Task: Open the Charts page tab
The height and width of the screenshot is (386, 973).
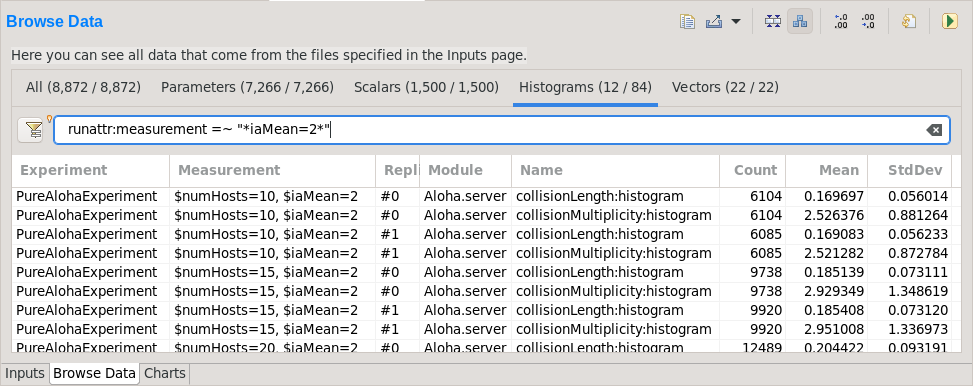Action: [x=164, y=374]
